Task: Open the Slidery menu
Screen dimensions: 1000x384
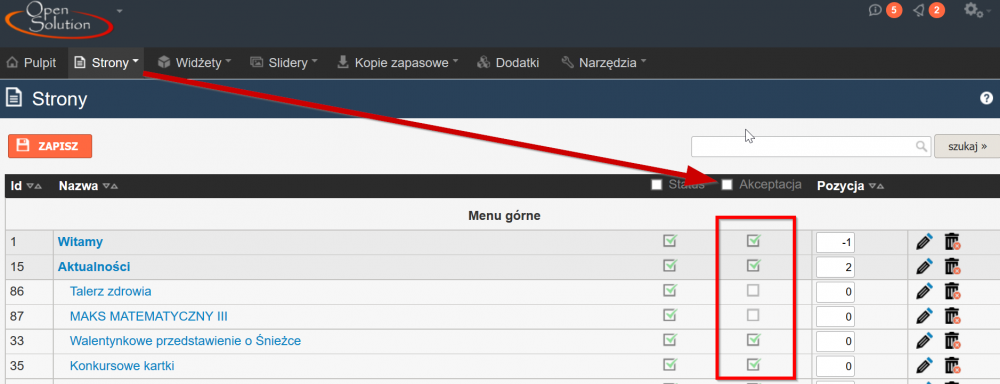Action: coord(283,63)
